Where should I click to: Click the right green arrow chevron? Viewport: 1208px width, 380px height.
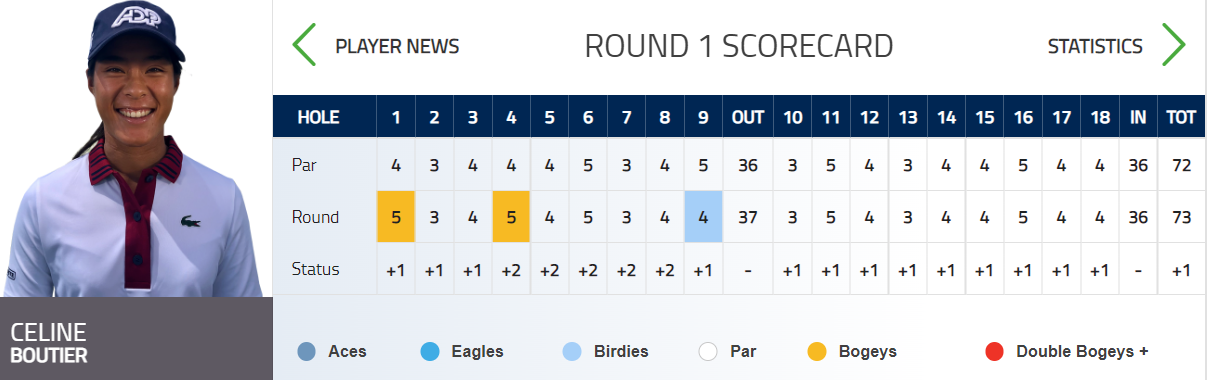click(1173, 45)
